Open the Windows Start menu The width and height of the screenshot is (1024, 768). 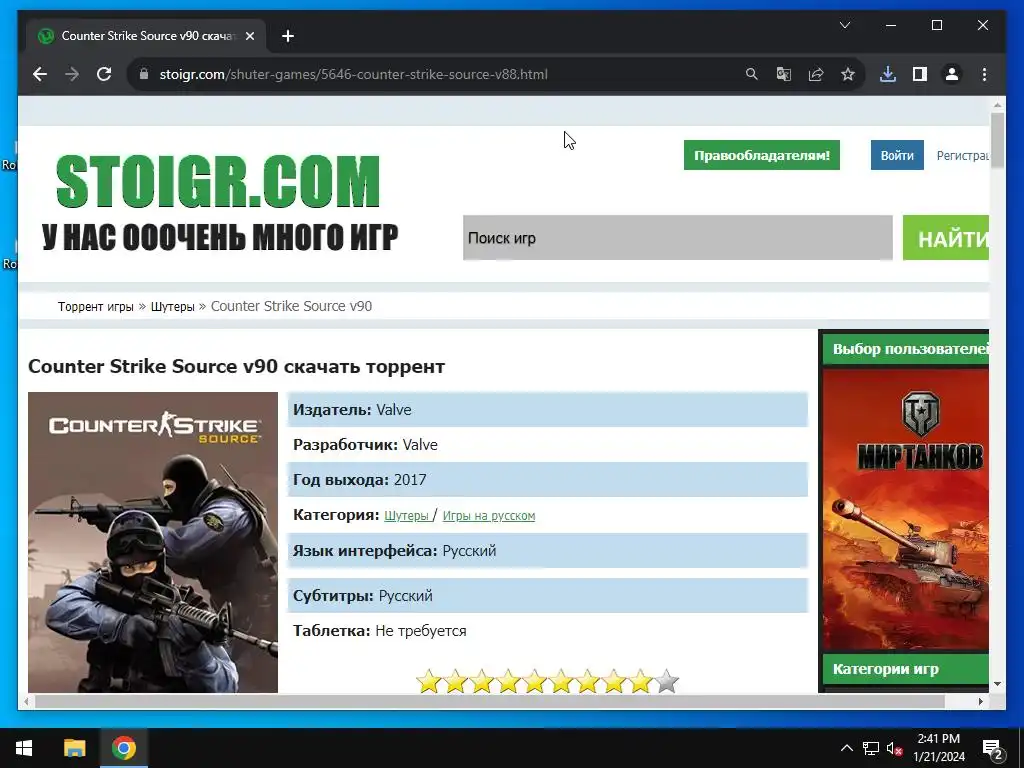click(24, 748)
